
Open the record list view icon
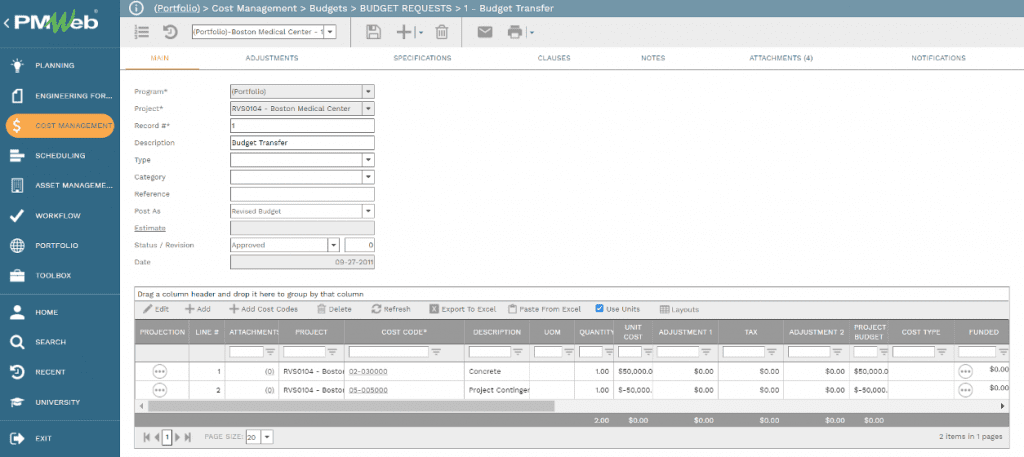(142, 32)
